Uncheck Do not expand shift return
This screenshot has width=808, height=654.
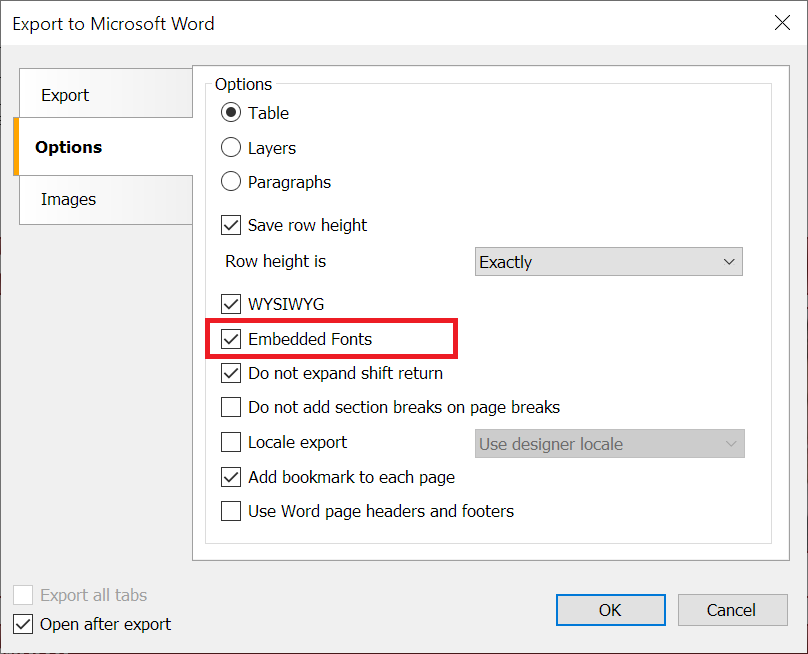[231, 373]
